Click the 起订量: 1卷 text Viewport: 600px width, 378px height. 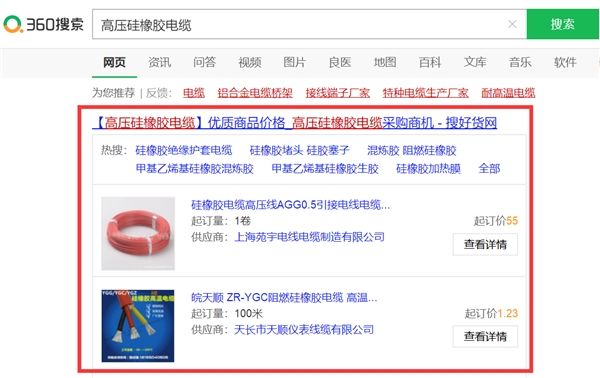click(221, 221)
